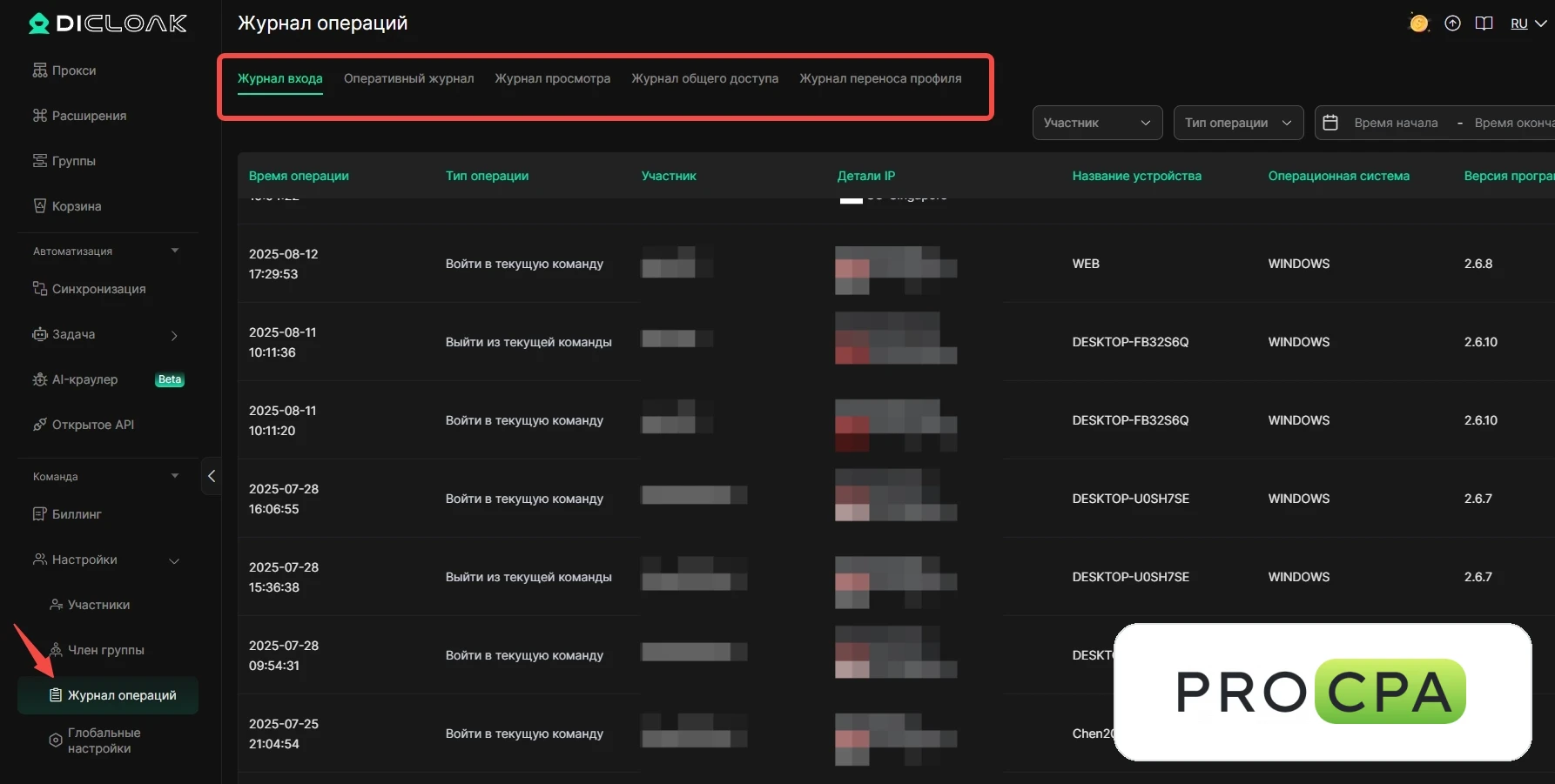Open the Корзина trash icon
Screen dimensions: 1555x784
click(x=40, y=206)
